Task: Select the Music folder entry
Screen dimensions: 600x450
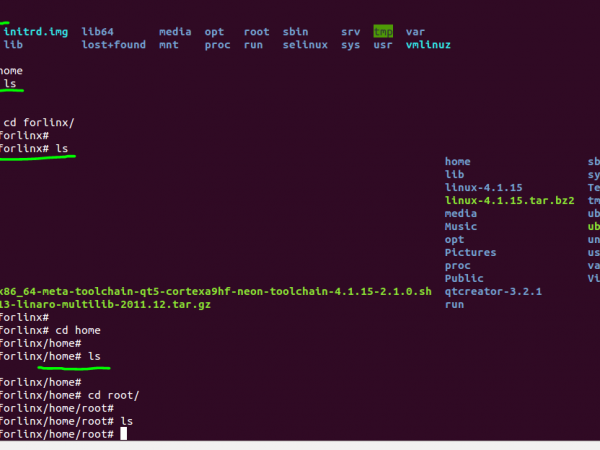Action: [x=461, y=226]
